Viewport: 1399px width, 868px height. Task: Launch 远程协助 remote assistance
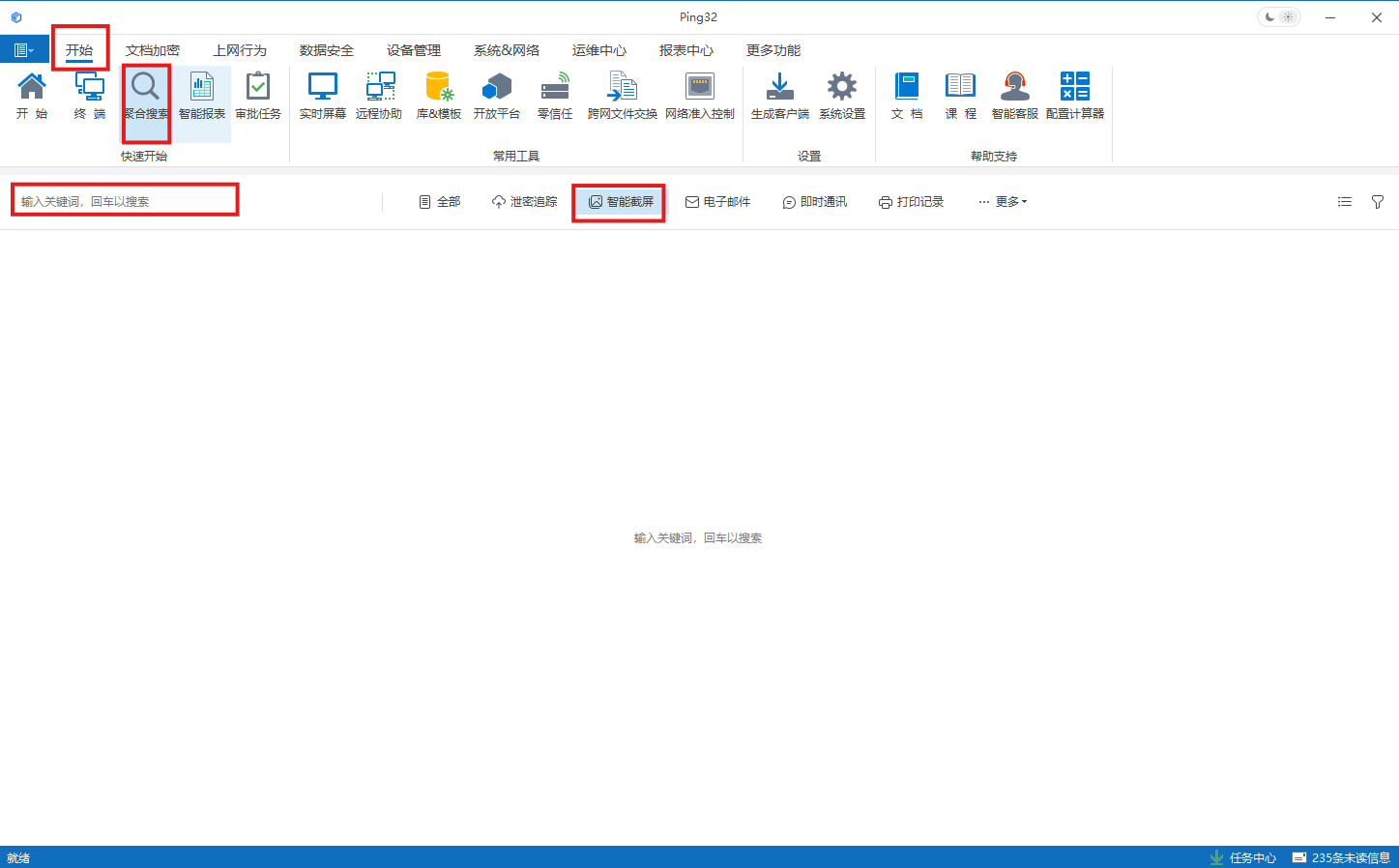pyautogui.click(x=379, y=95)
